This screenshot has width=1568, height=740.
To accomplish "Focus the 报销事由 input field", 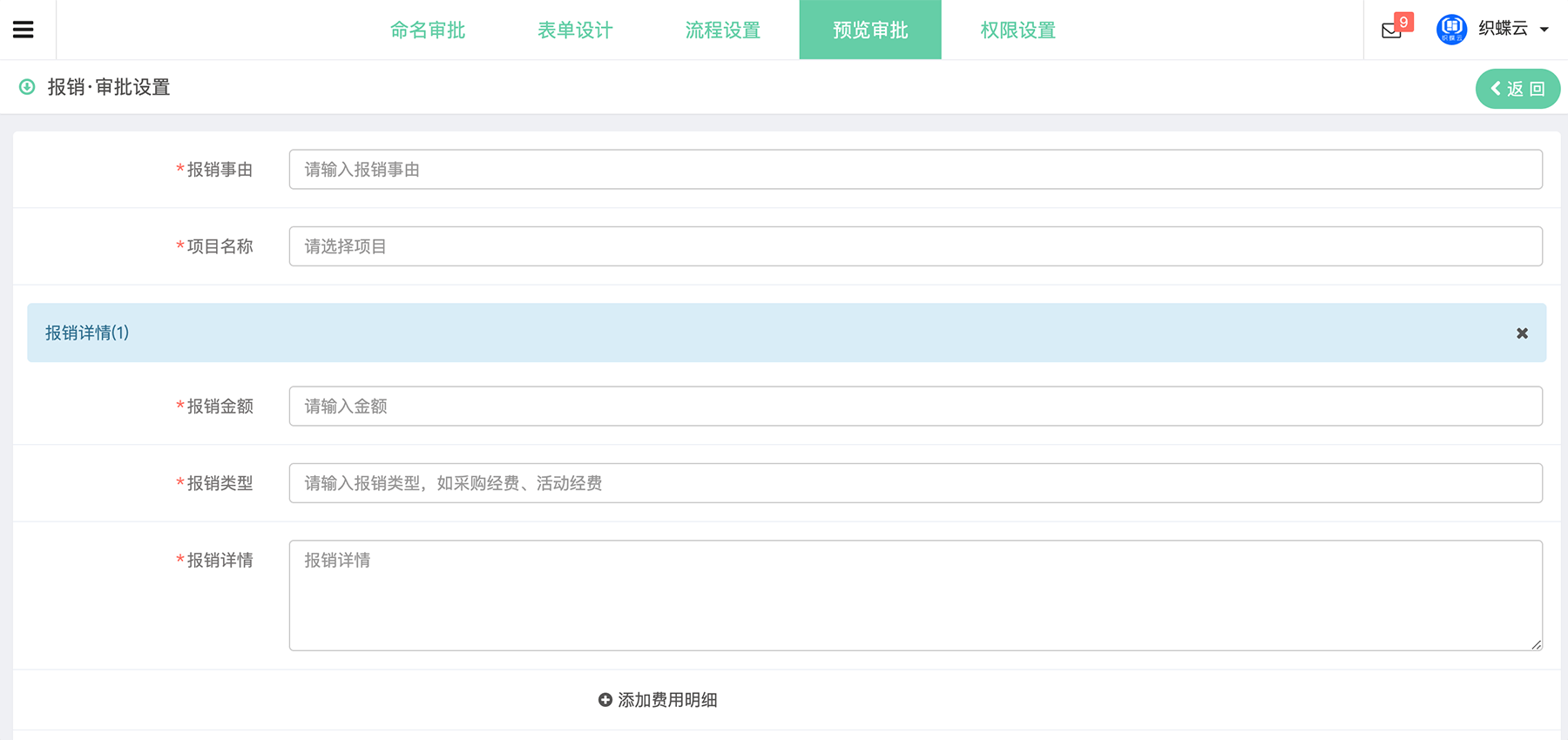I will [916, 170].
